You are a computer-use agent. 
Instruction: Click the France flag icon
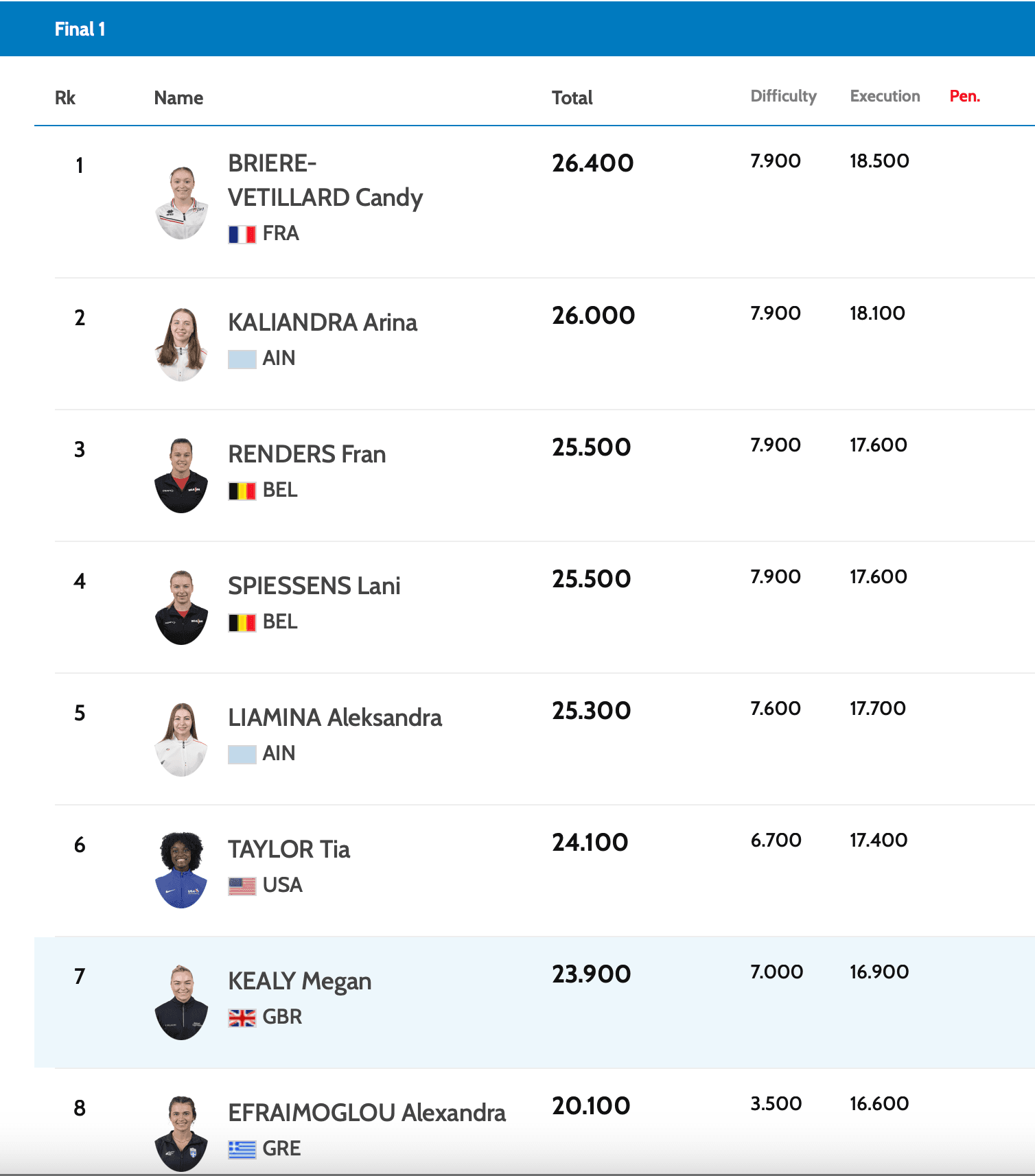(242, 235)
